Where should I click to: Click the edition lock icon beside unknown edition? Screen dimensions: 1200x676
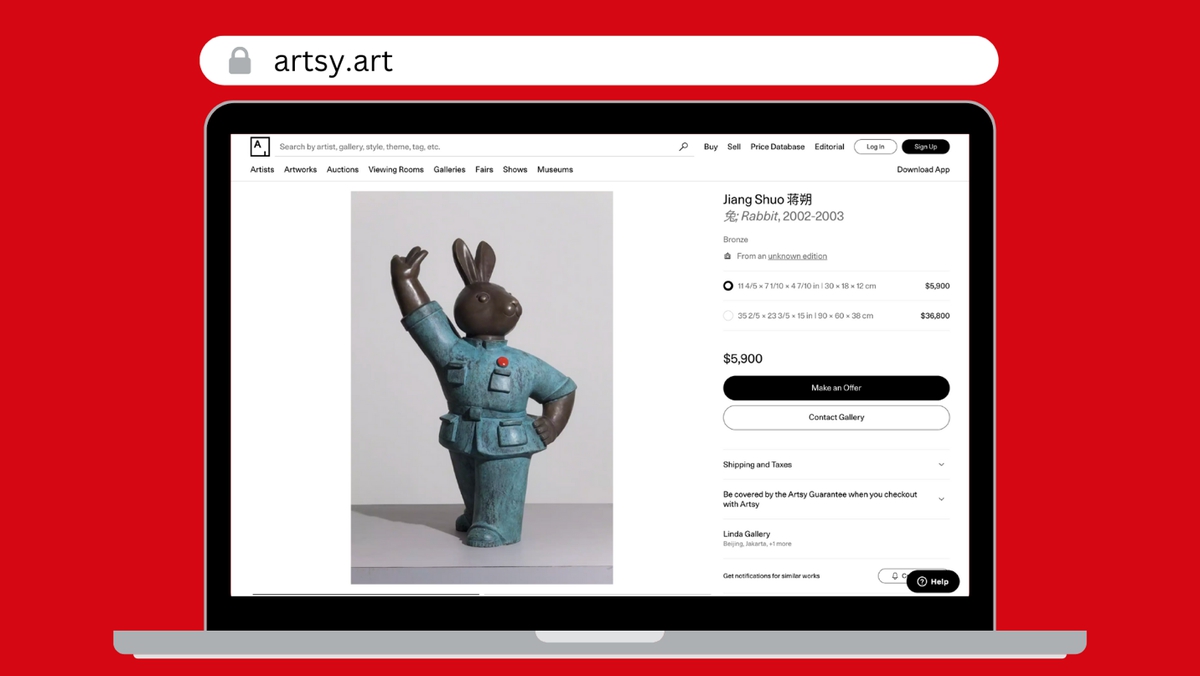(x=728, y=256)
